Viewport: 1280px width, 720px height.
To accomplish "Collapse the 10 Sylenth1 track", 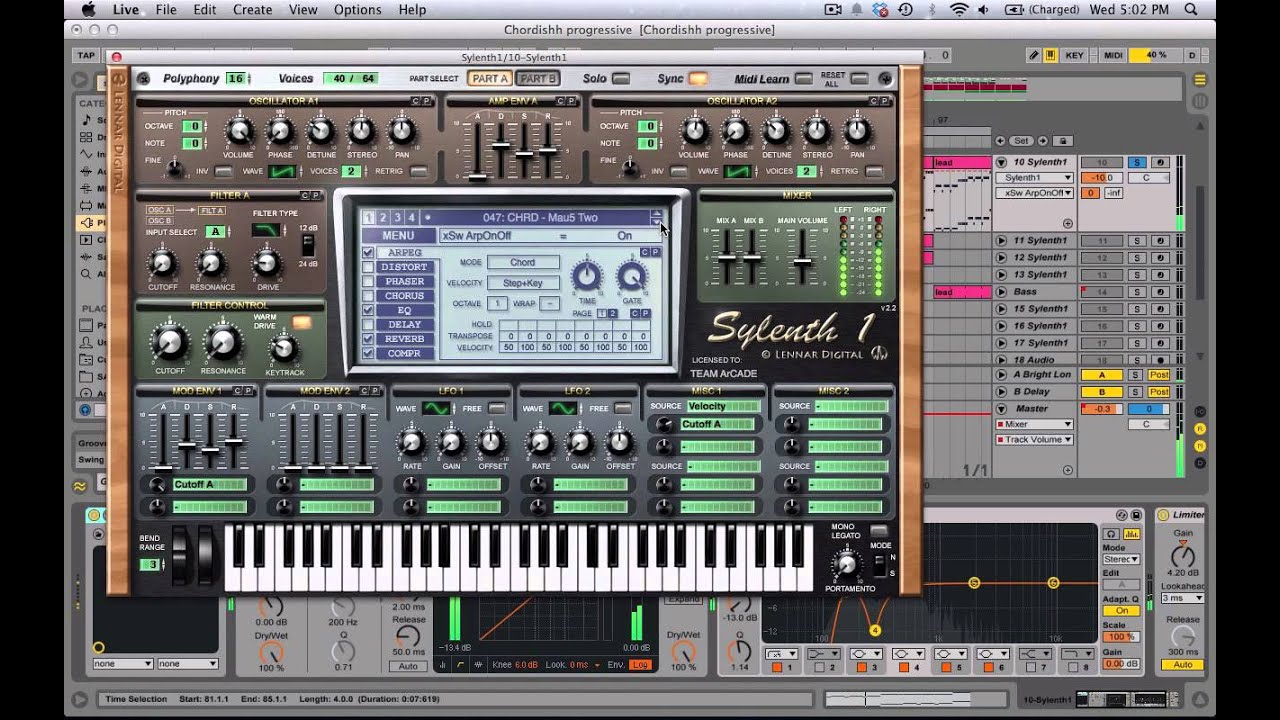I will [x=1001, y=162].
